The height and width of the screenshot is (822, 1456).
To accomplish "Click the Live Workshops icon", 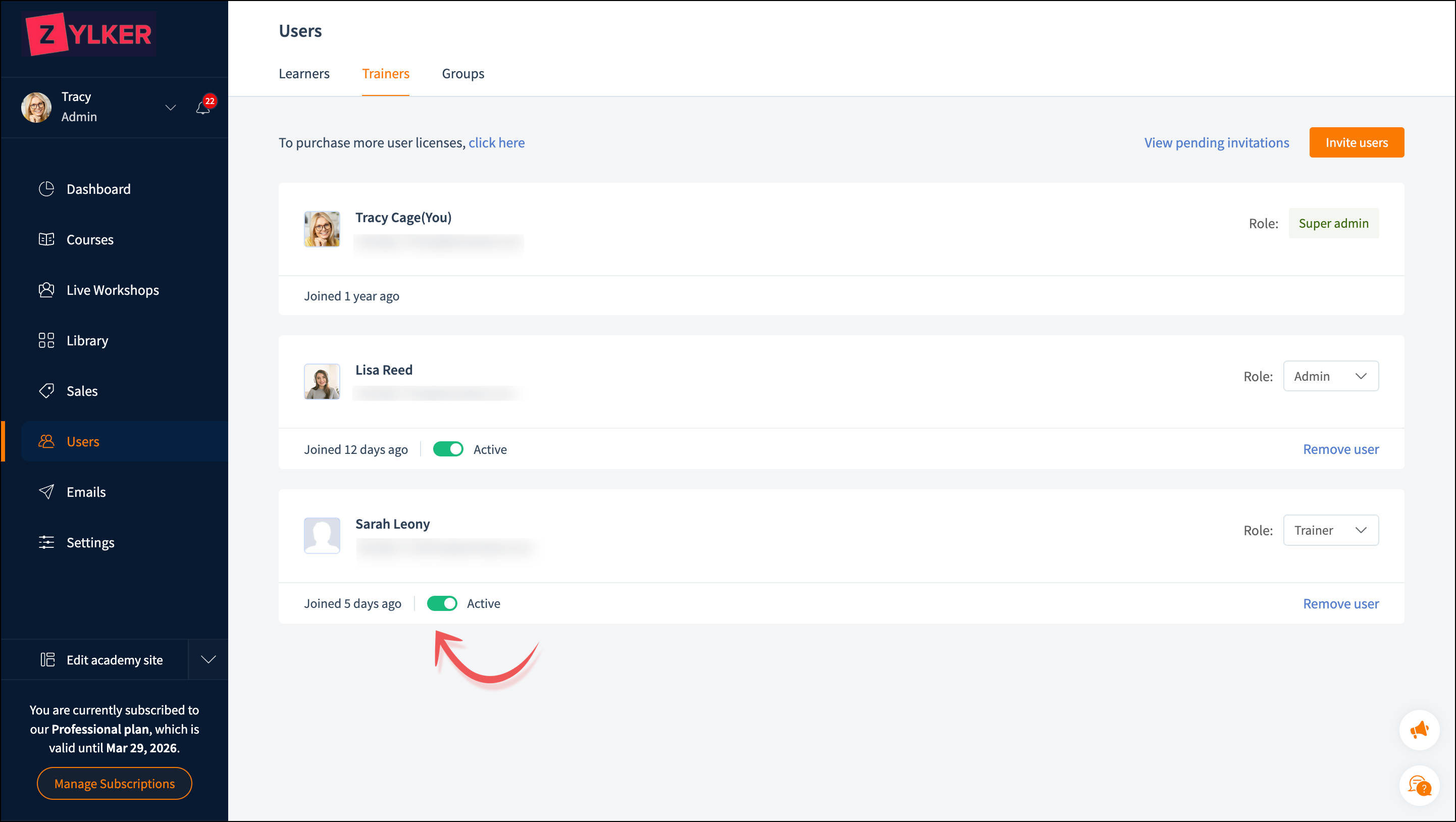I will click(46, 290).
